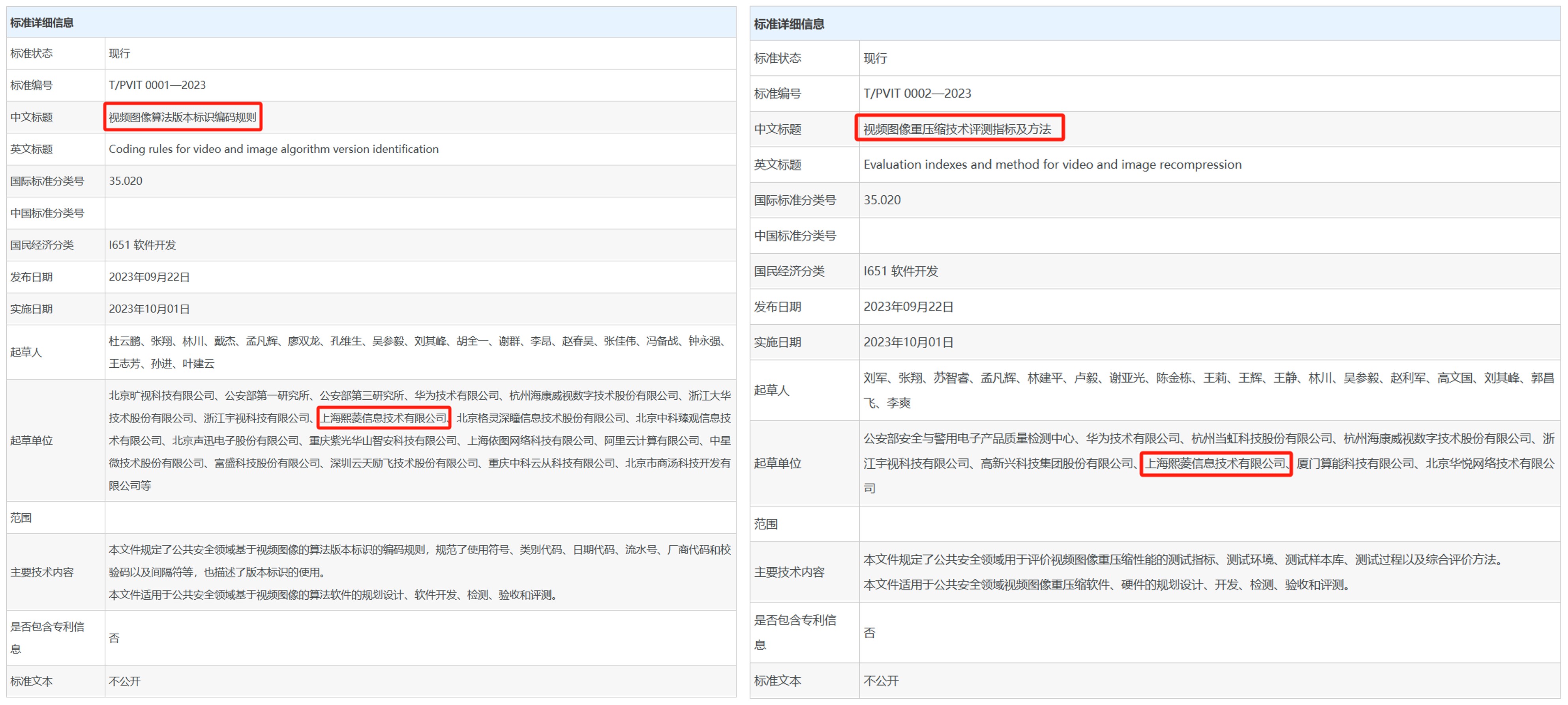1568x705 pixels.
Task: Select the English title starting with Coding rules
Action: tap(273, 149)
